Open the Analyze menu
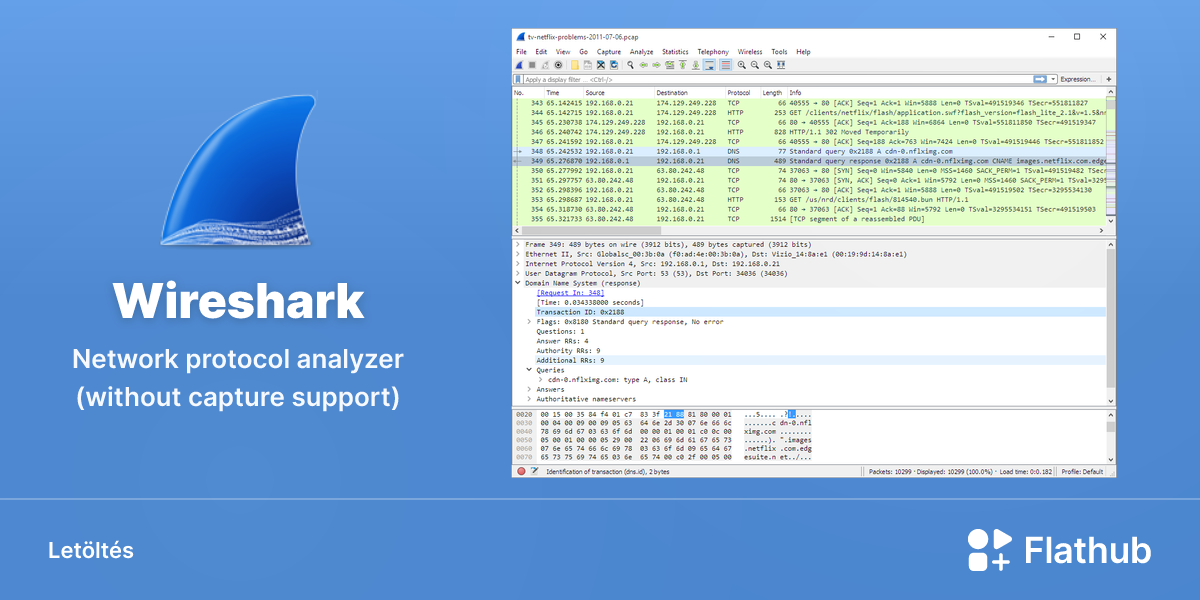 point(642,52)
